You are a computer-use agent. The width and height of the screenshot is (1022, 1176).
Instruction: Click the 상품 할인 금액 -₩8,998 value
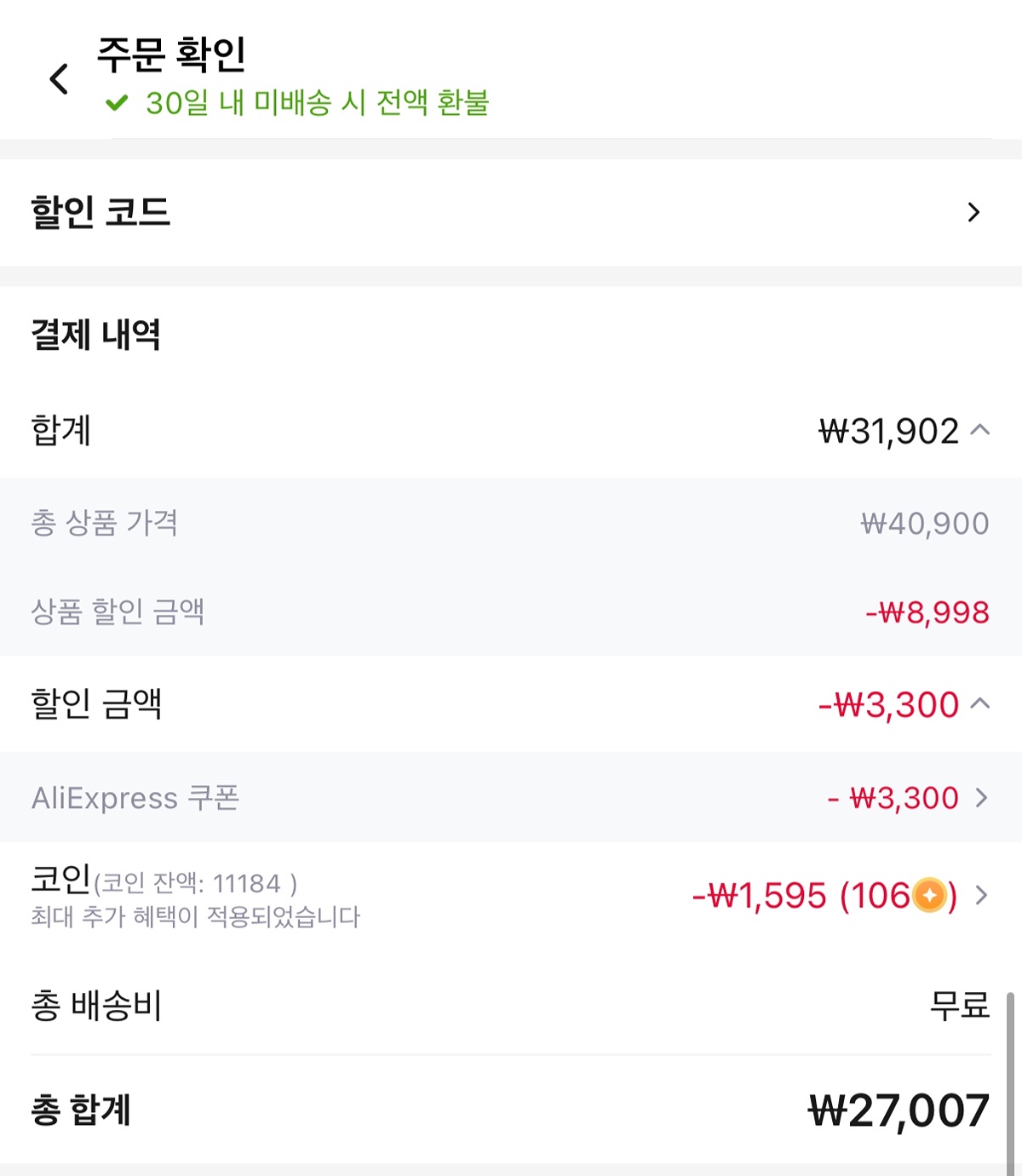click(x=927, y=612)
